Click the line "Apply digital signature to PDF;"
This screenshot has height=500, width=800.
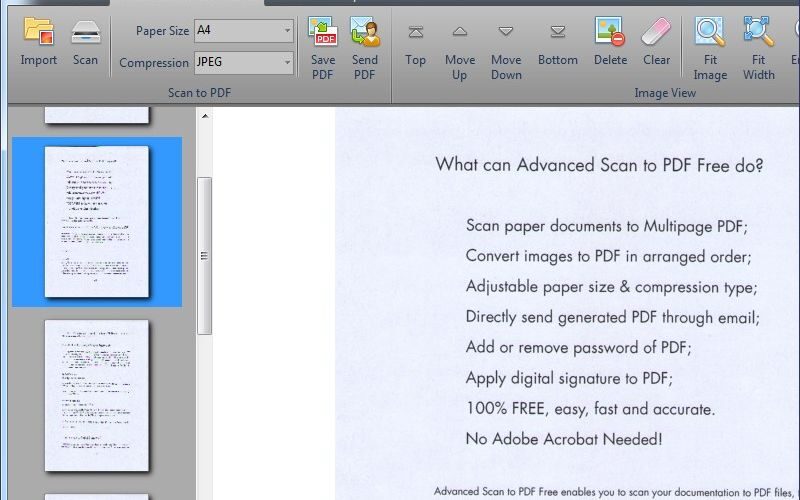click(x=569, y=379)
